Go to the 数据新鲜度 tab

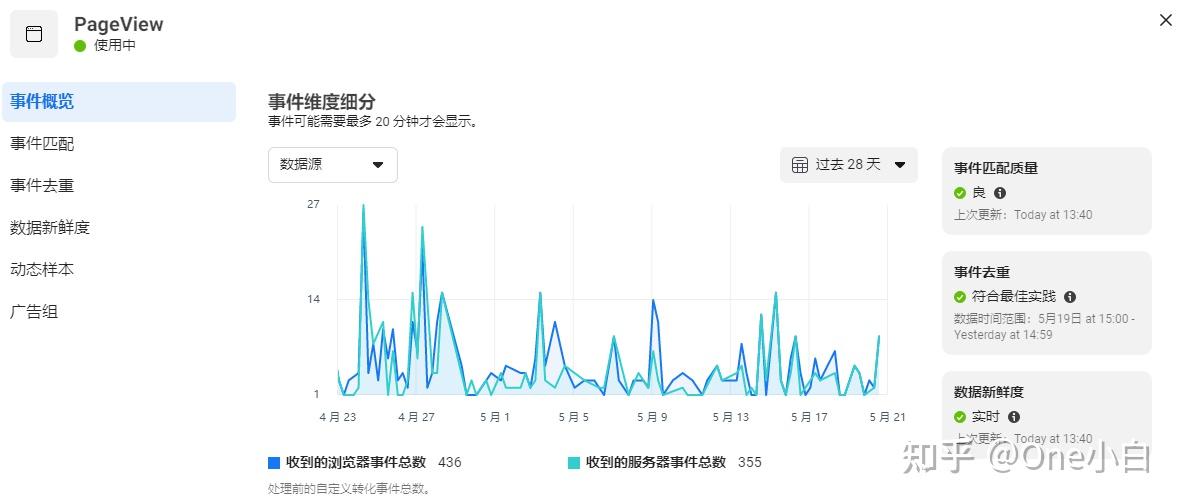click(x=50, y=227)
